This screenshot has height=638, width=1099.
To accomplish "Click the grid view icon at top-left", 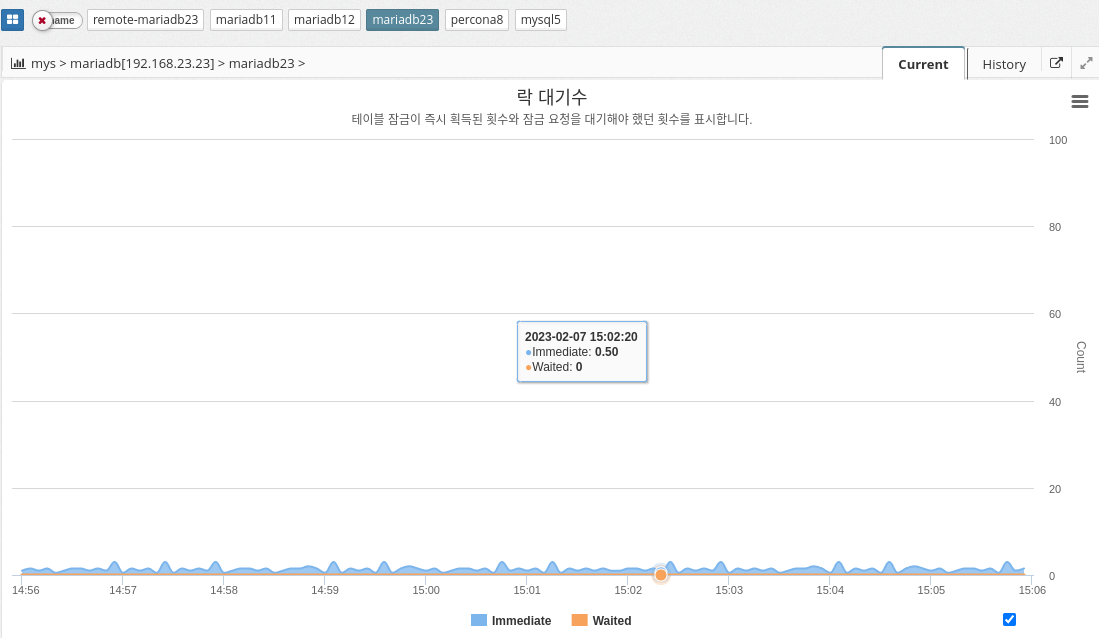I will 12,20.
